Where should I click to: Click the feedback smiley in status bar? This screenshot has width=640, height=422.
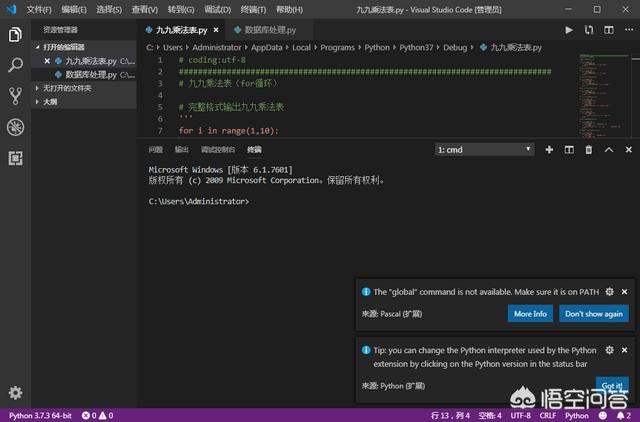click(603, 415)
